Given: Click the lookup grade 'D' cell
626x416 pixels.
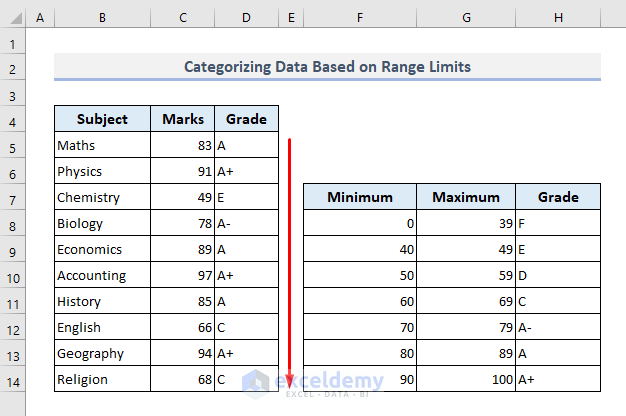Looking at the screenshot, I should coord(558,275).
